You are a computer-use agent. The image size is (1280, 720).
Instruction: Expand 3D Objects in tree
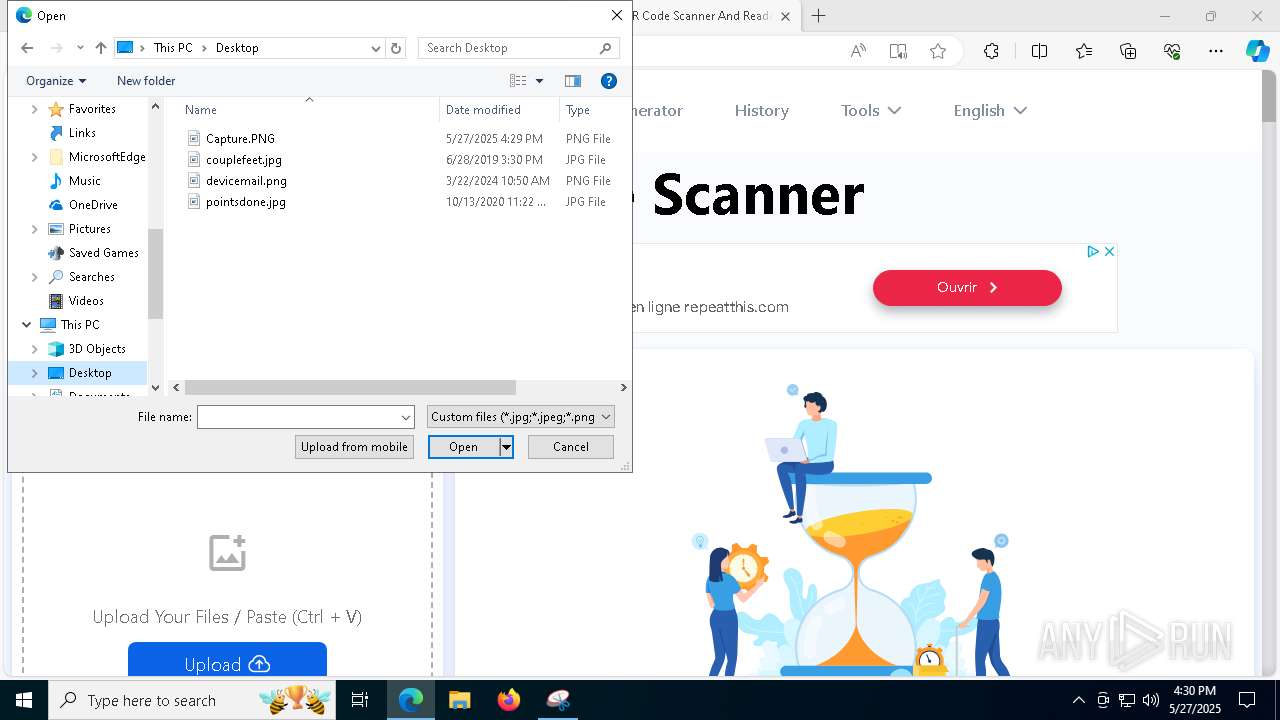(35, 349)
